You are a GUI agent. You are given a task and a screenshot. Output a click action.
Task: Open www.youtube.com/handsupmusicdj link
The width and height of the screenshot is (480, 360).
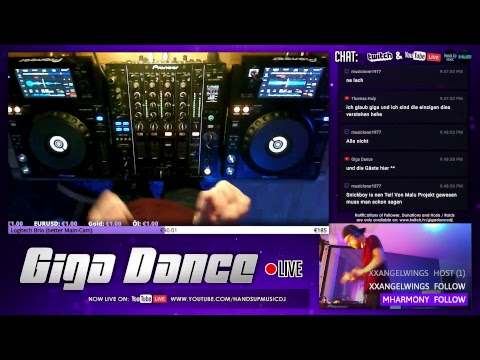(x=228, y=299)
